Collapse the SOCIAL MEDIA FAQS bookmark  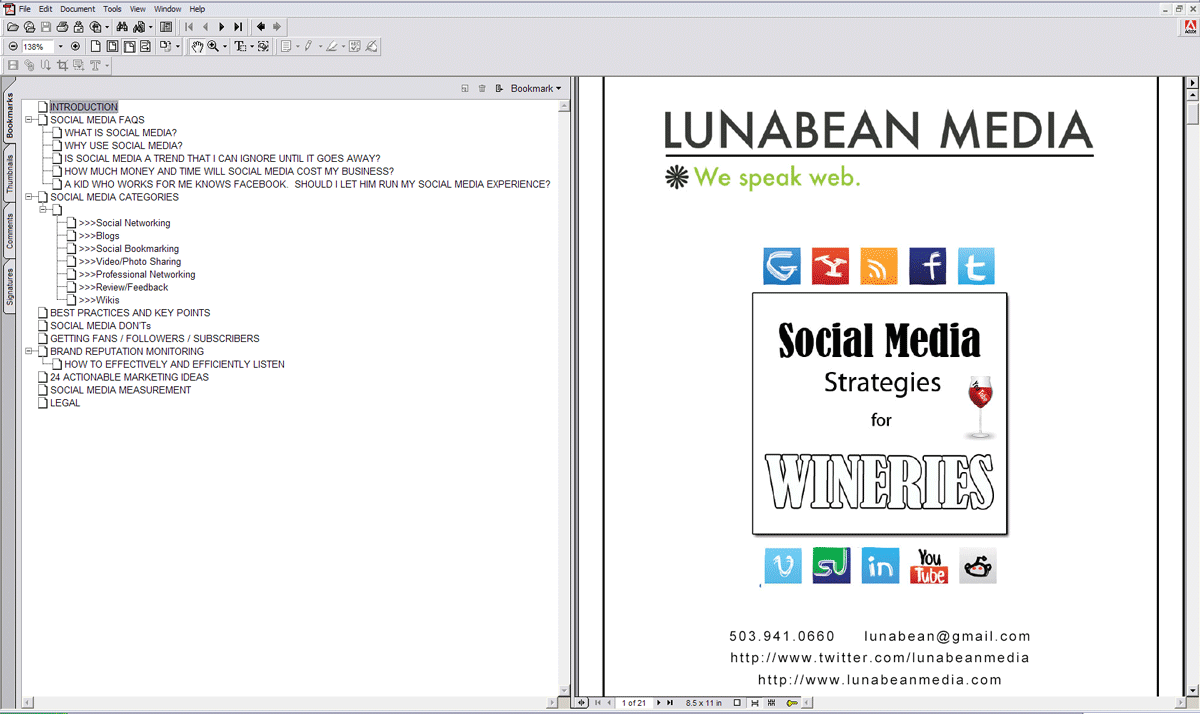pos(29,120)
